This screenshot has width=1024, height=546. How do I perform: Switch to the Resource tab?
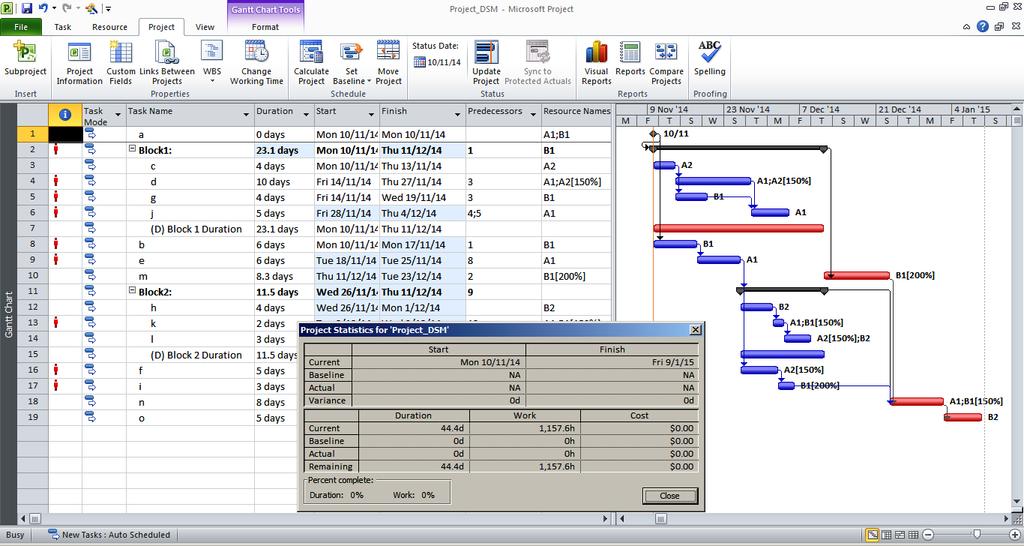pyautogui.click(x=110, y=27)
